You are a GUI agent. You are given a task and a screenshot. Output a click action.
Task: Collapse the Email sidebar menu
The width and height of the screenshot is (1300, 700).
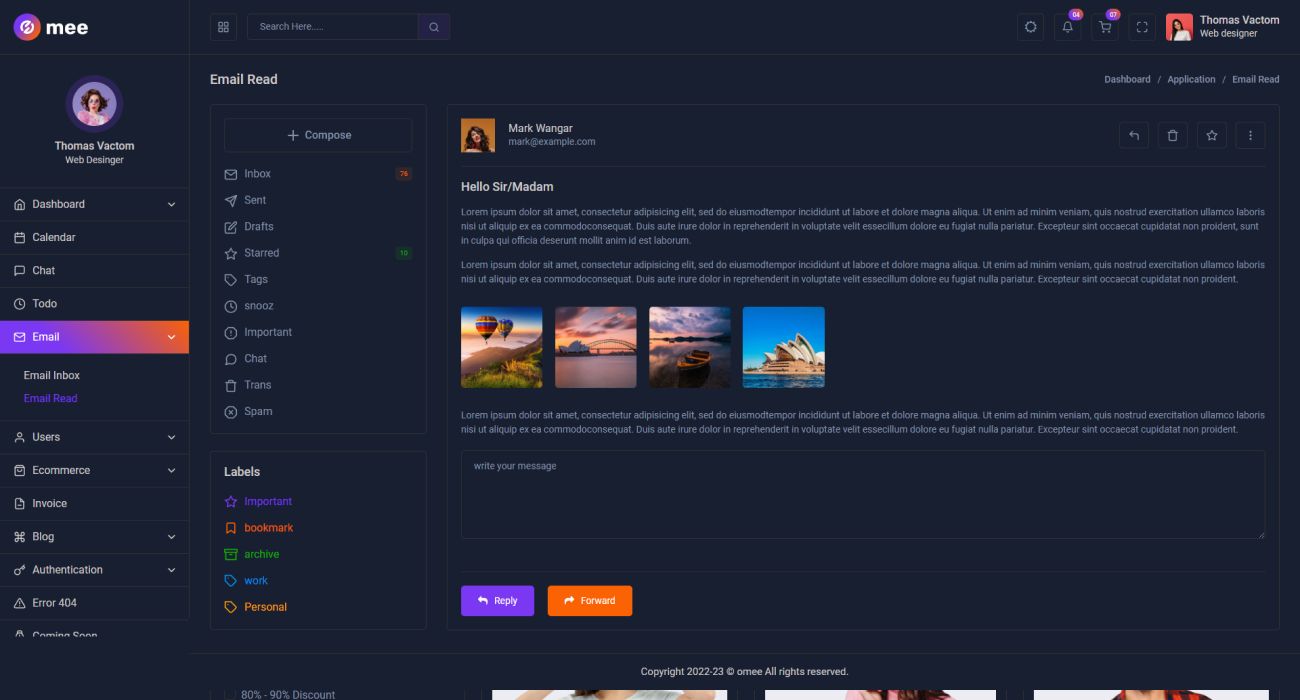[x=94, y=337]
